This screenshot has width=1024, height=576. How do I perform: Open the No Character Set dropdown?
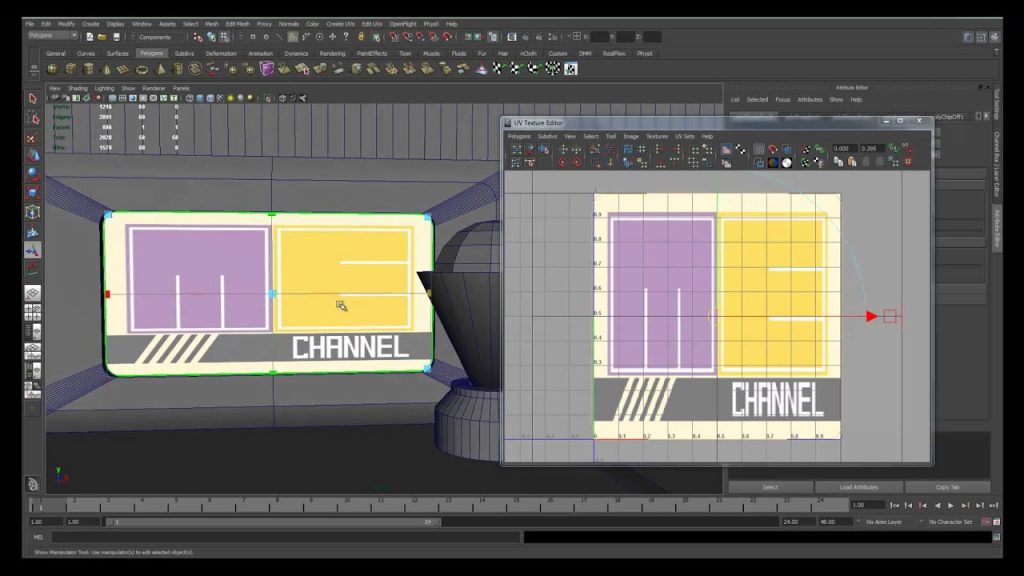[950, 522]
